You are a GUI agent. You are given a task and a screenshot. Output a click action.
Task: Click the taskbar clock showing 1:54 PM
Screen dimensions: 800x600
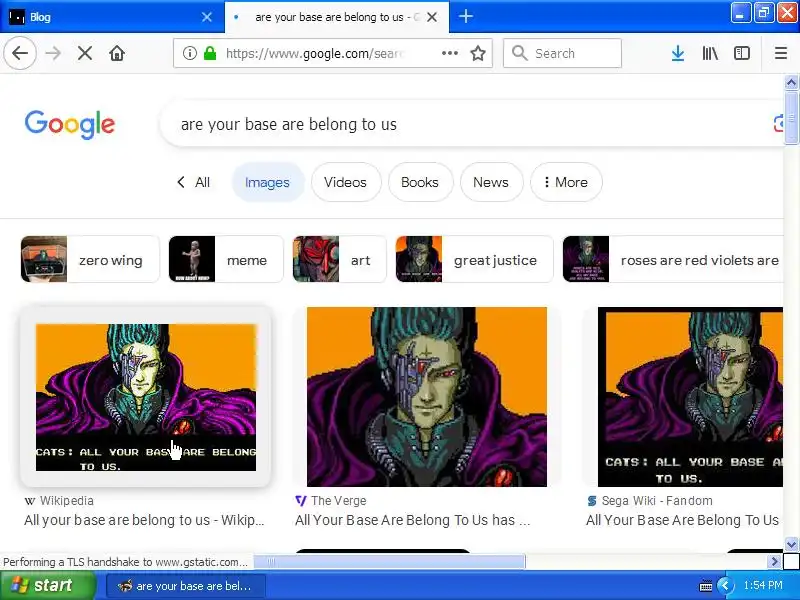point(763,585)
